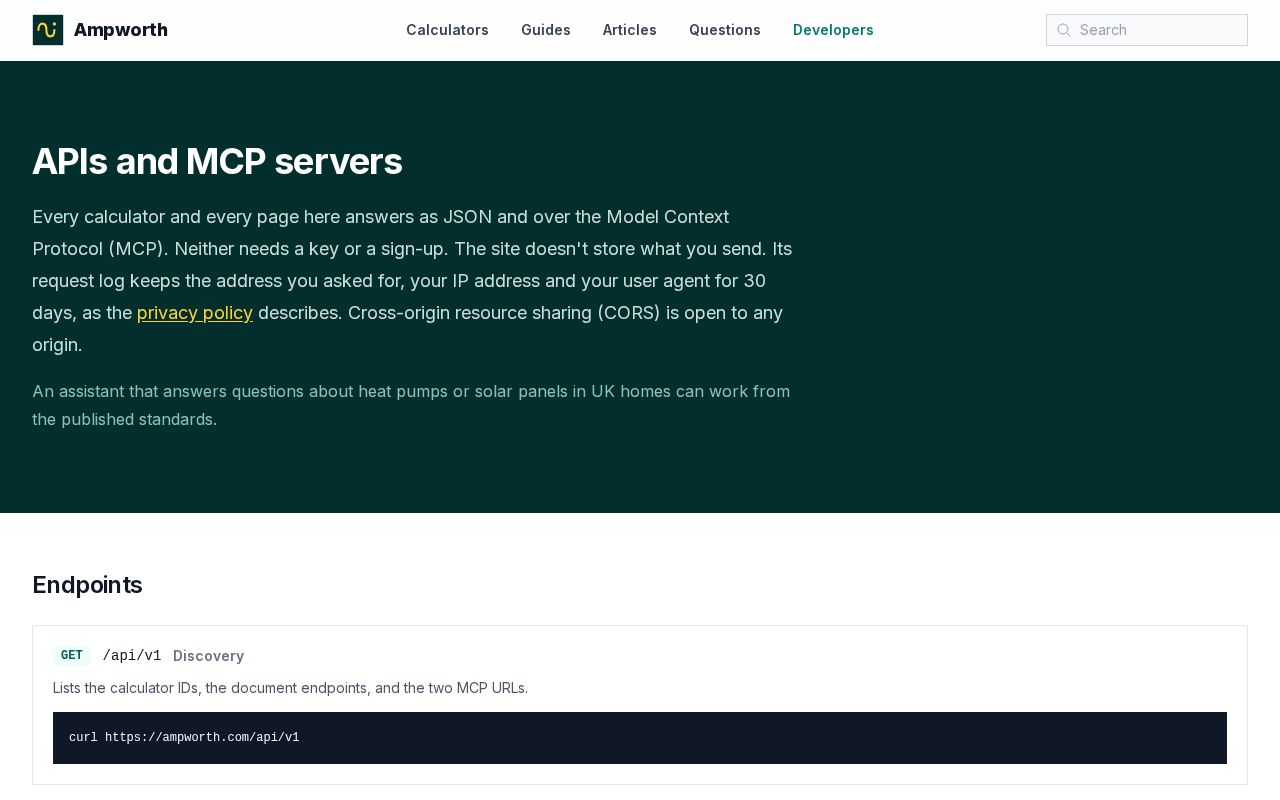Click the Ampworth logo icon

click(x=48, y=30)
